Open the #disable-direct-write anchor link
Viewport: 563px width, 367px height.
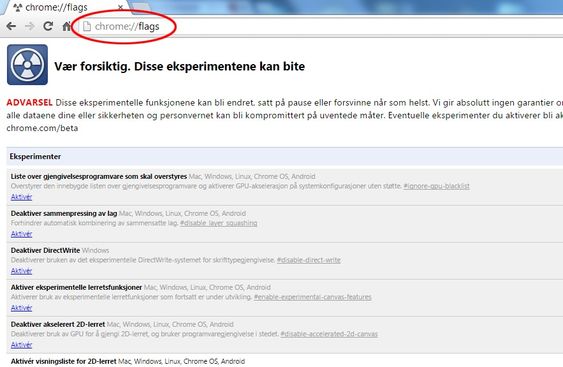pyautogui.click(x=308, y=260)
